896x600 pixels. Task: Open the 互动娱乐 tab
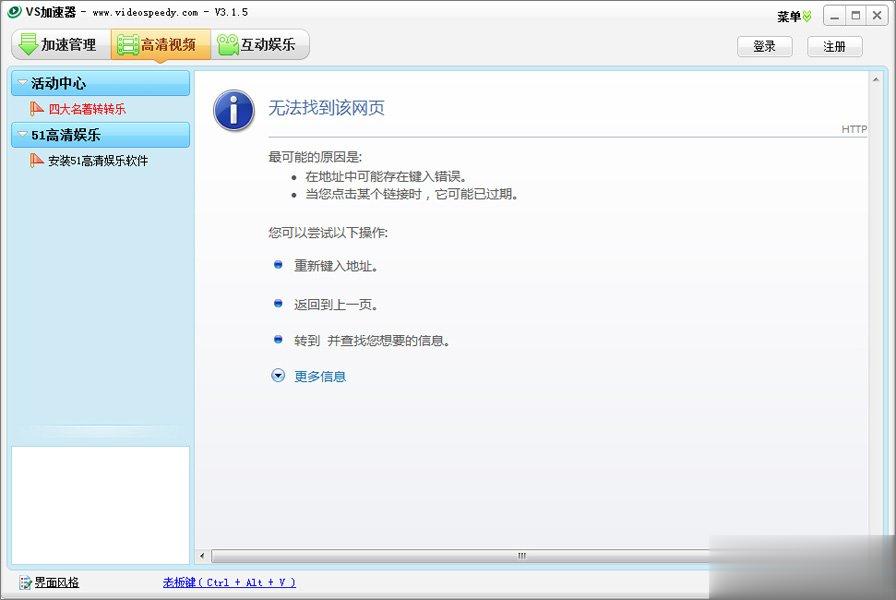pos(260,45)
